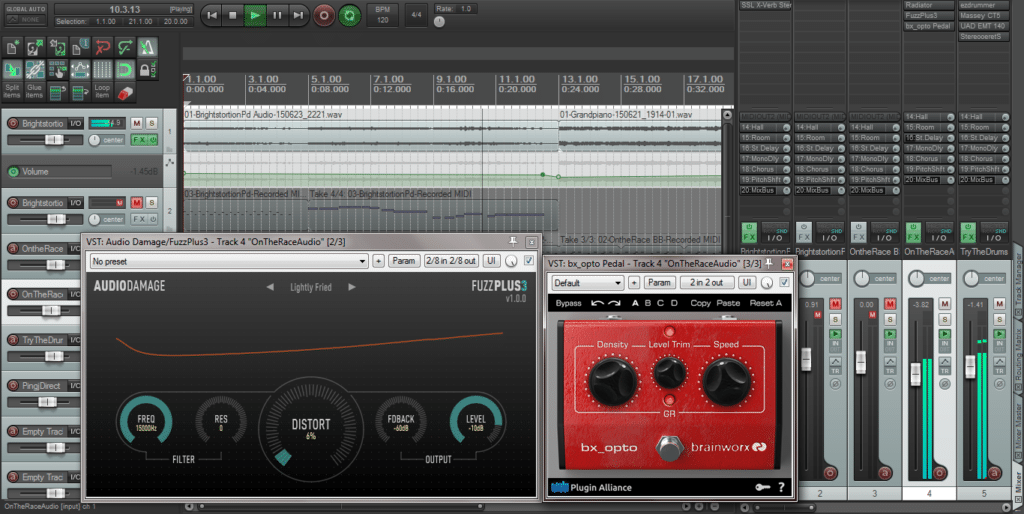The width and height of the screenshot is (1024, 514).
Task: Click the red Undo toolbar icon
Action: pyautogui.click(x=103, y=47)
